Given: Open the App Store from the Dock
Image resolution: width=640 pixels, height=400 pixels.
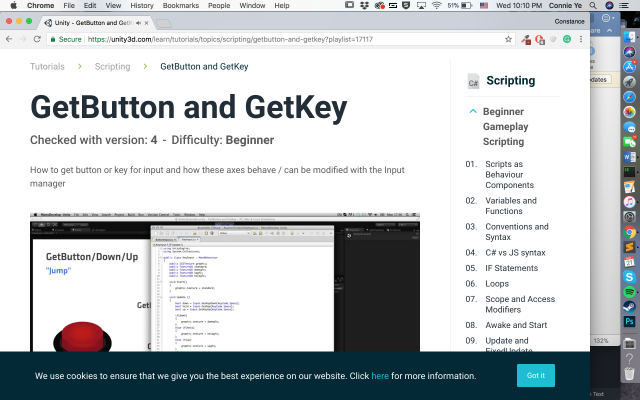Looking at the screenshot, I should (629, 67).
